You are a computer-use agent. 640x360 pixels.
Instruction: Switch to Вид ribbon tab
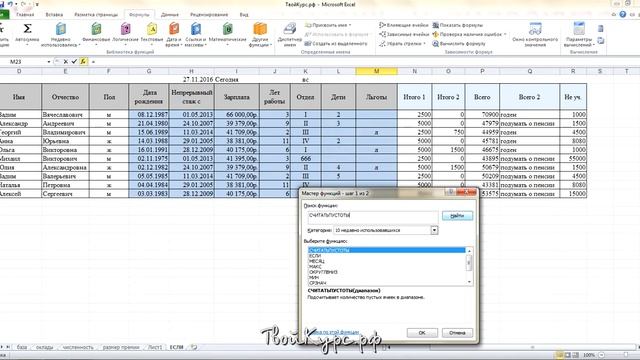point(244,15)
